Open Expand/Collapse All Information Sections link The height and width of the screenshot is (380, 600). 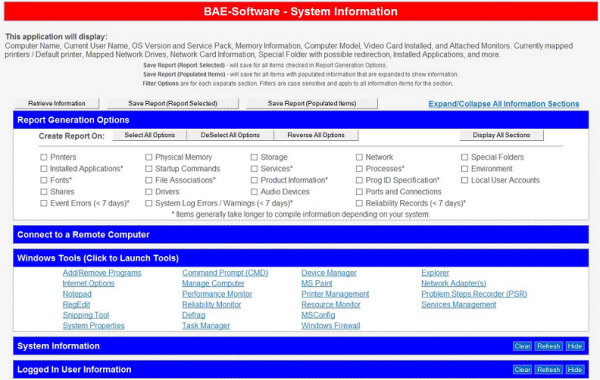(504, 104)
